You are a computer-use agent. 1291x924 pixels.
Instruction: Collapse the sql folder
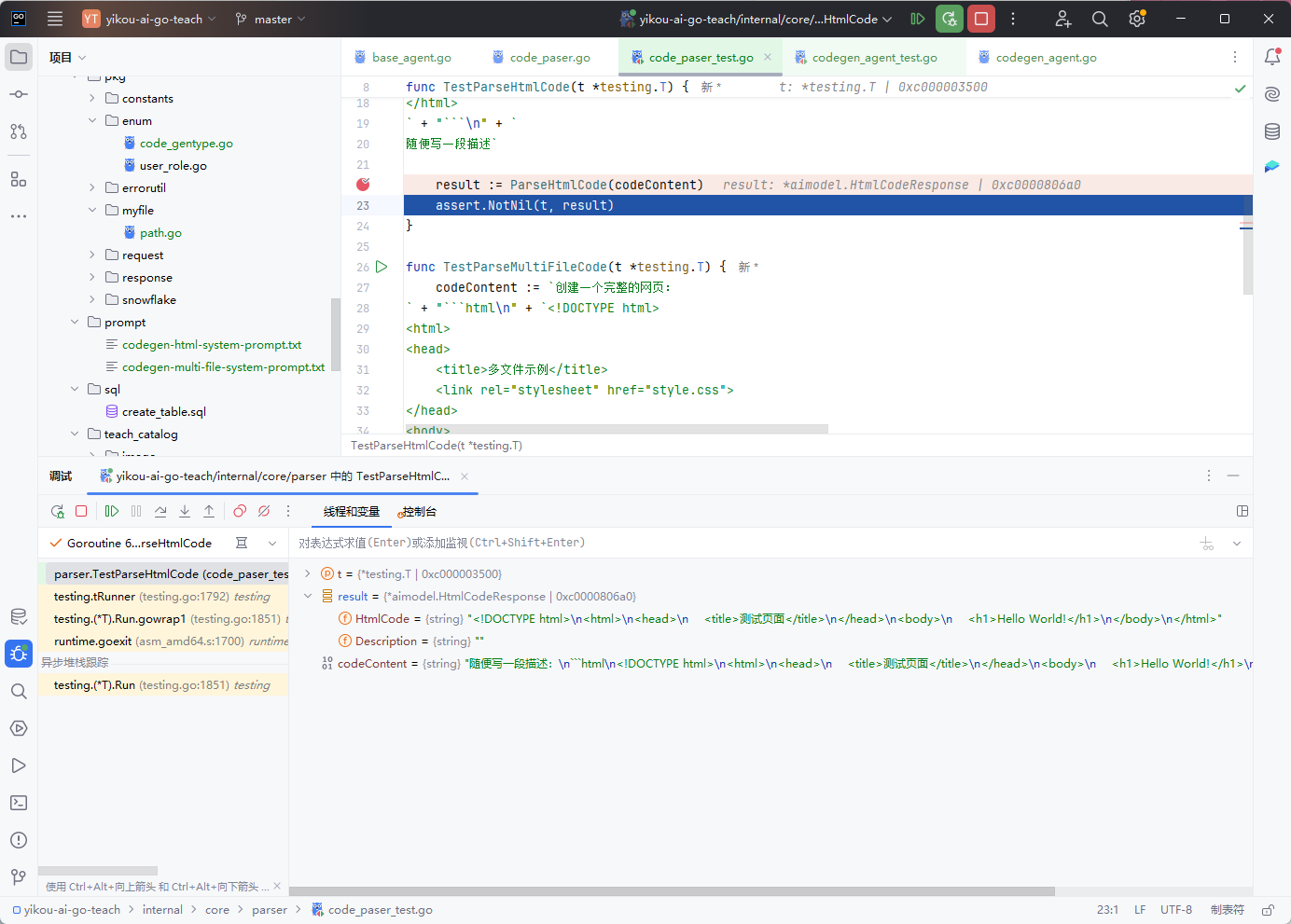click(75, 389)
